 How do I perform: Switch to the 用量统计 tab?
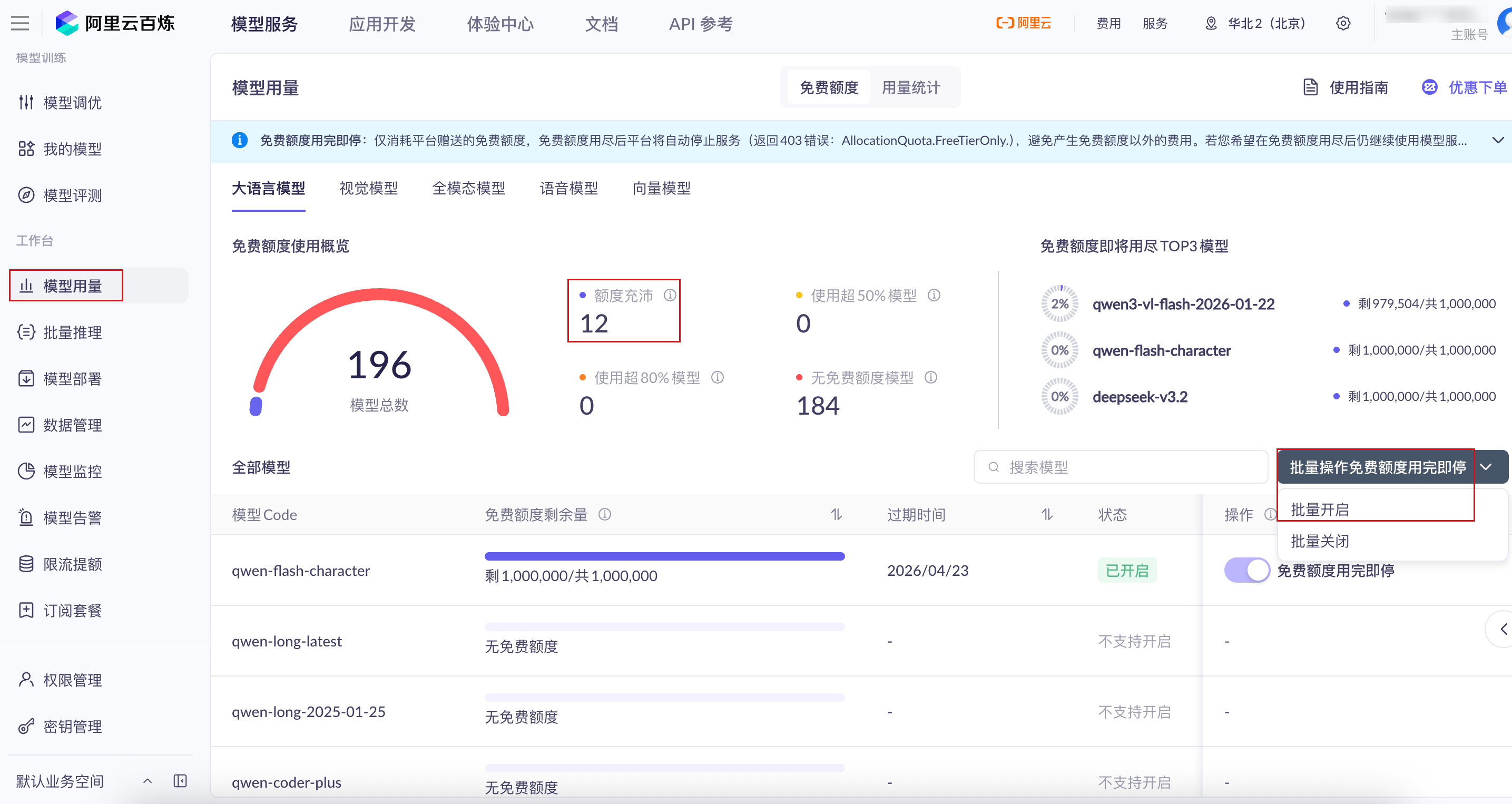coord(911,87)
